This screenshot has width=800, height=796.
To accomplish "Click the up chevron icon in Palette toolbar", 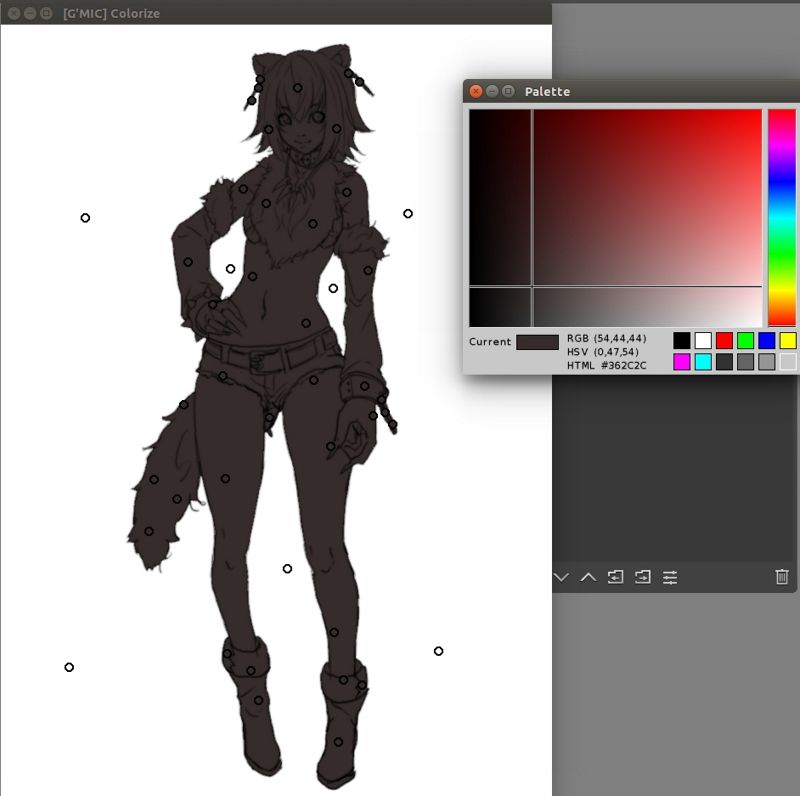I will (586, 577).
